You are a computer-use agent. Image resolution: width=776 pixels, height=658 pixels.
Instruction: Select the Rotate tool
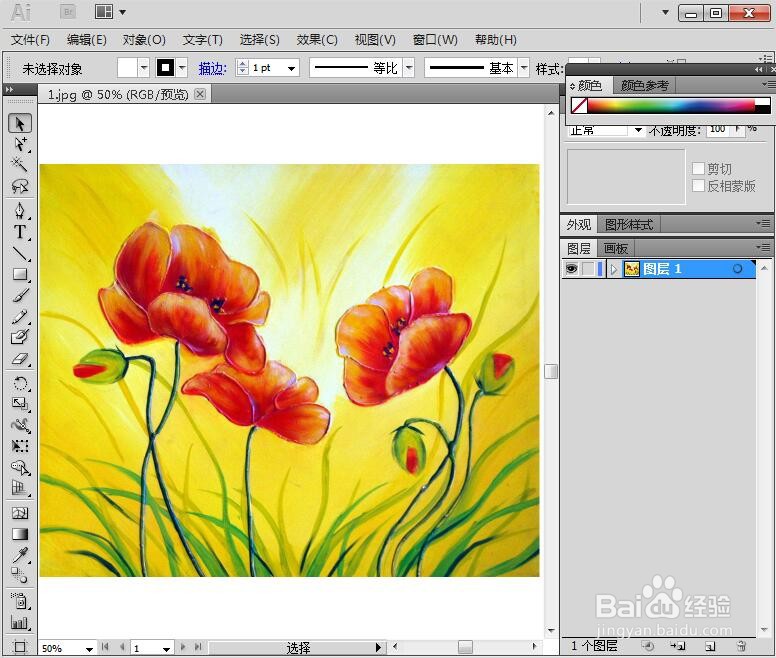tap(20, 383)
